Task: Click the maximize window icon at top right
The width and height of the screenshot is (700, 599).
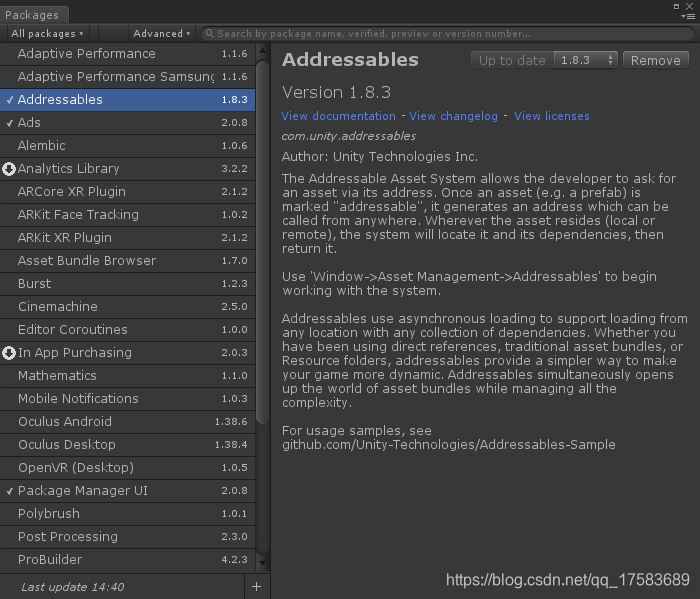Action: 676,6
